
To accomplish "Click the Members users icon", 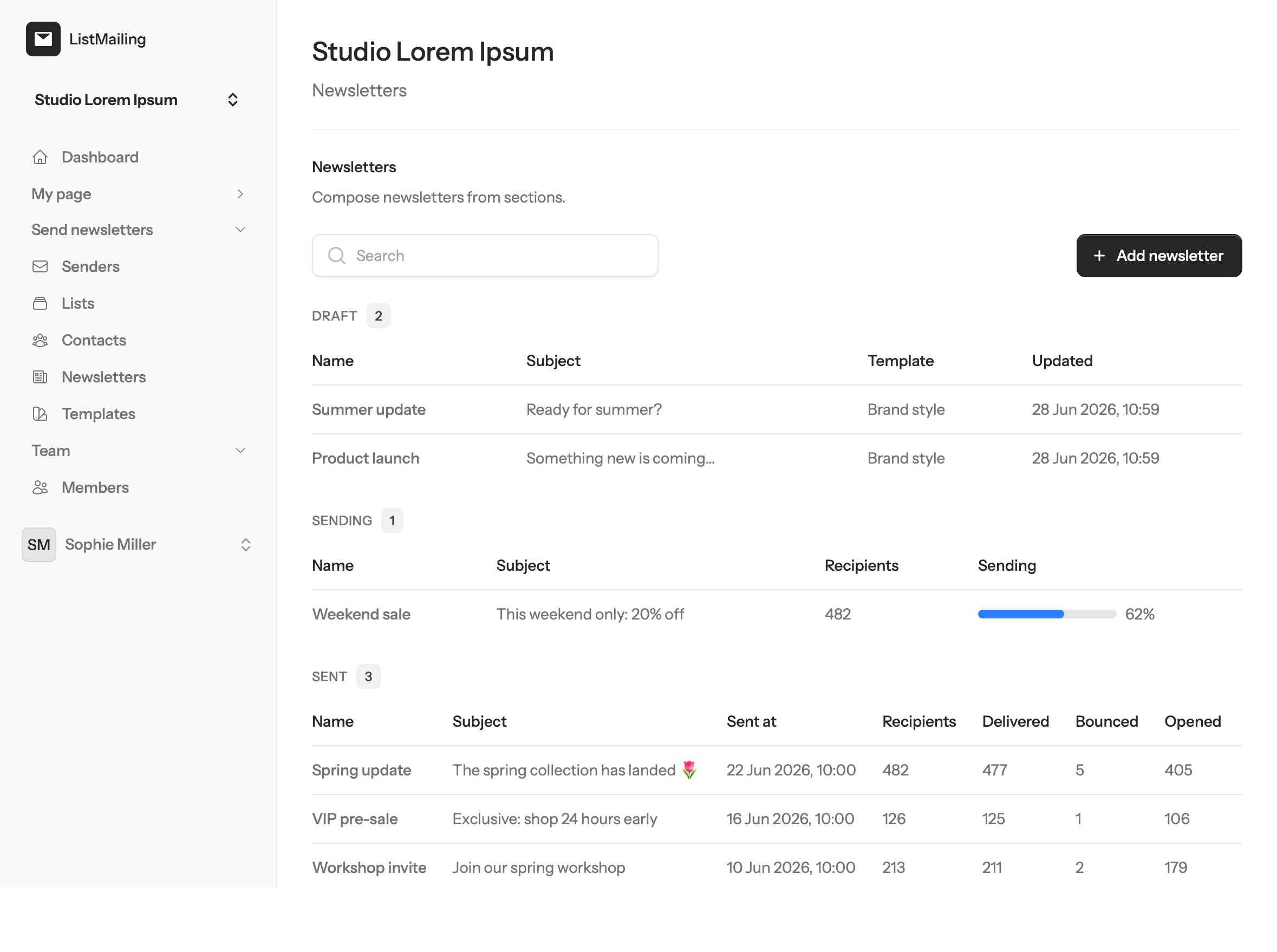I will coord(40,488).
